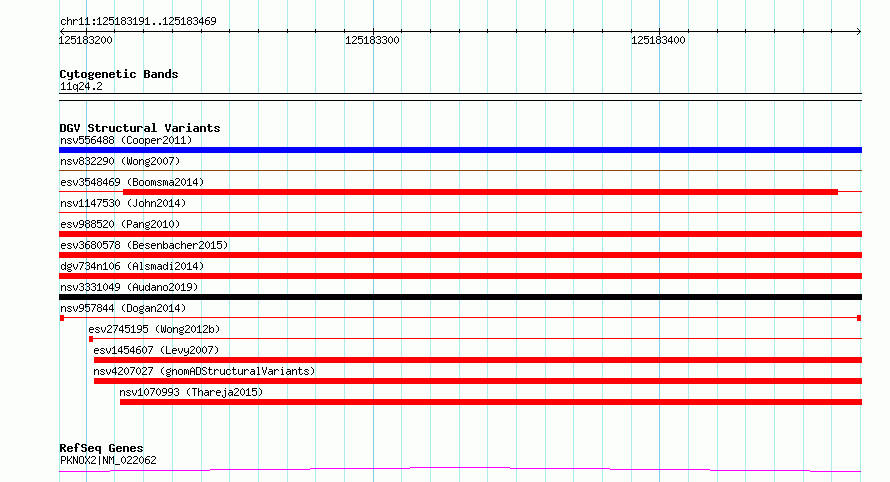Click the red esv988520 variant bar
Image resolution: width=890 pixels, height=482 pixels.
tap(460, 234)
